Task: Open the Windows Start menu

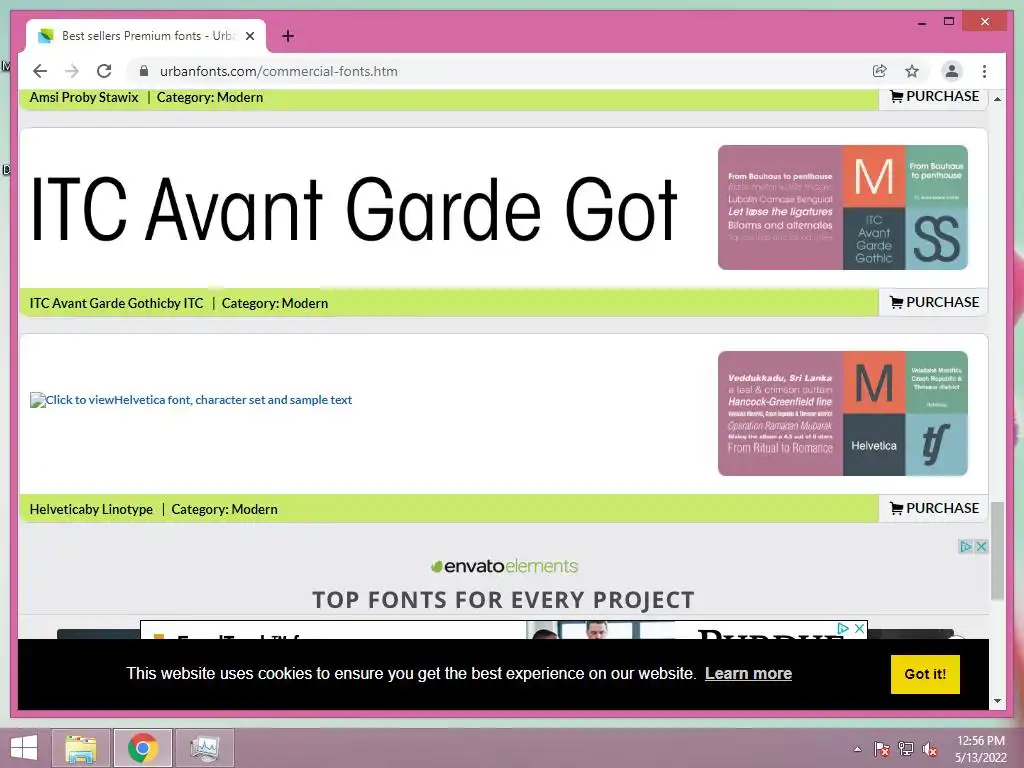Action: (x=24, y=748)
